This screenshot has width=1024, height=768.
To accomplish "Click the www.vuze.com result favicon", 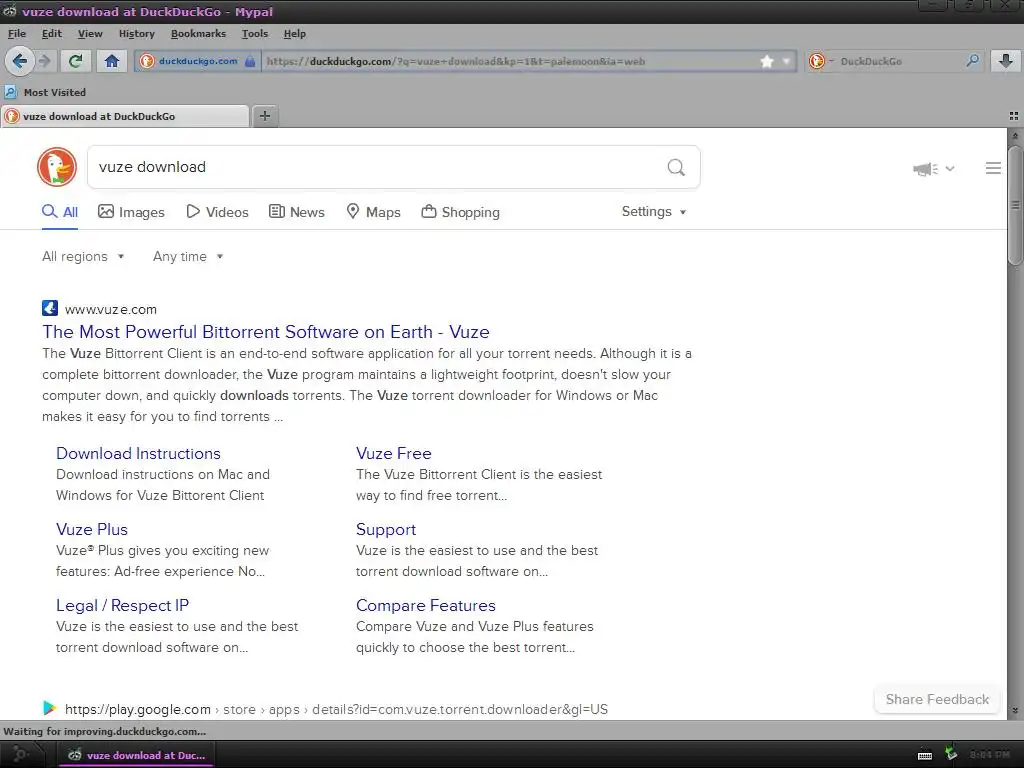I will [x=50, y=308].
